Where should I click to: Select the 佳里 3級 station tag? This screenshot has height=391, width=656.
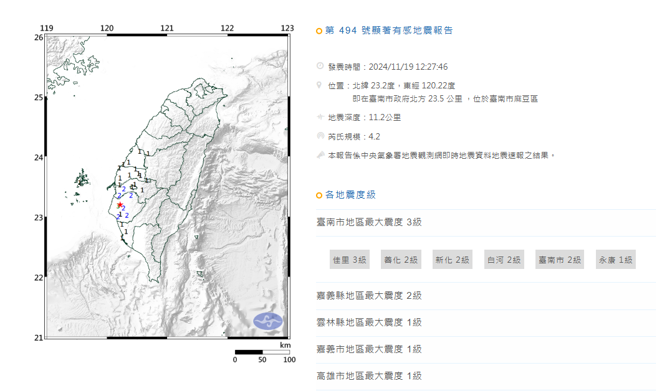point(349,260)
